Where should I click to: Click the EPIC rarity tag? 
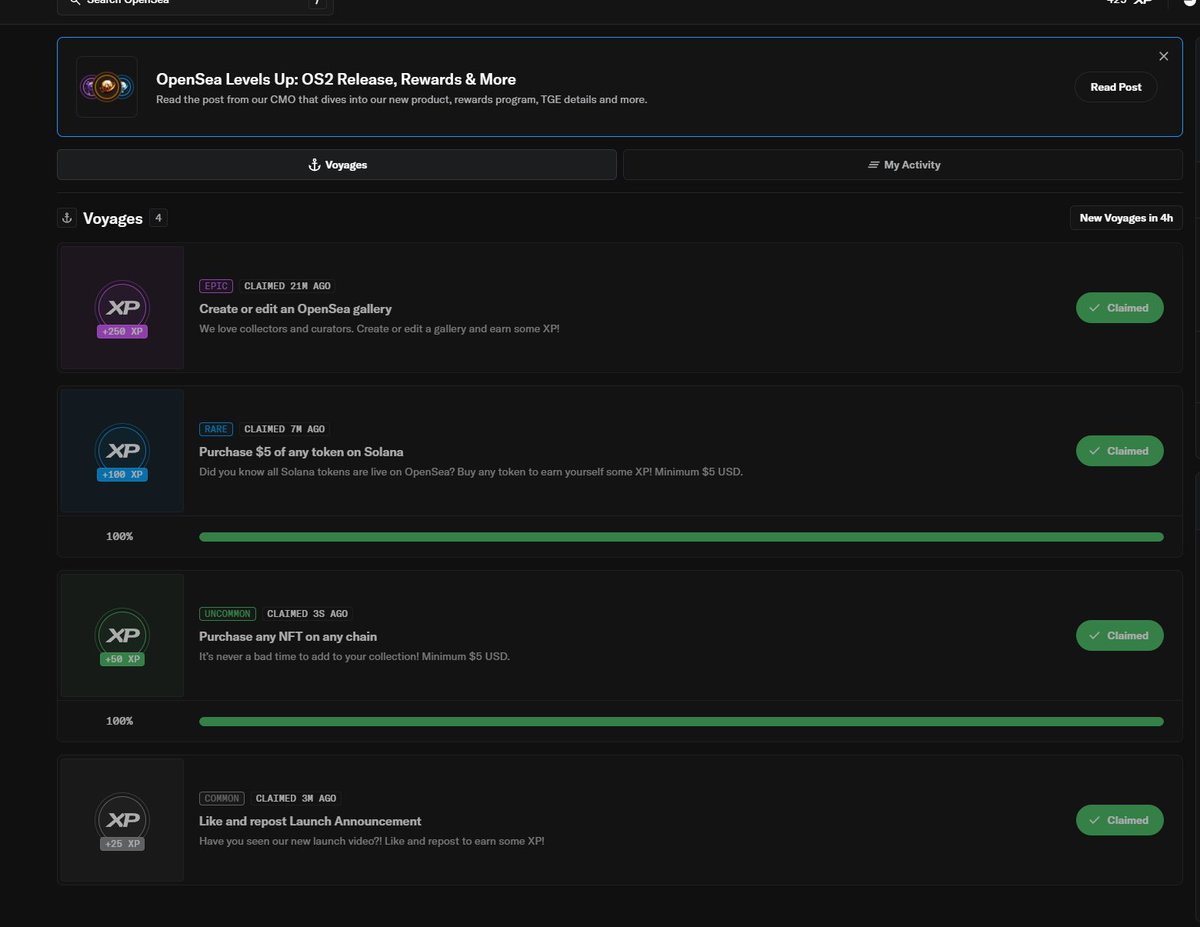point(216,286)
